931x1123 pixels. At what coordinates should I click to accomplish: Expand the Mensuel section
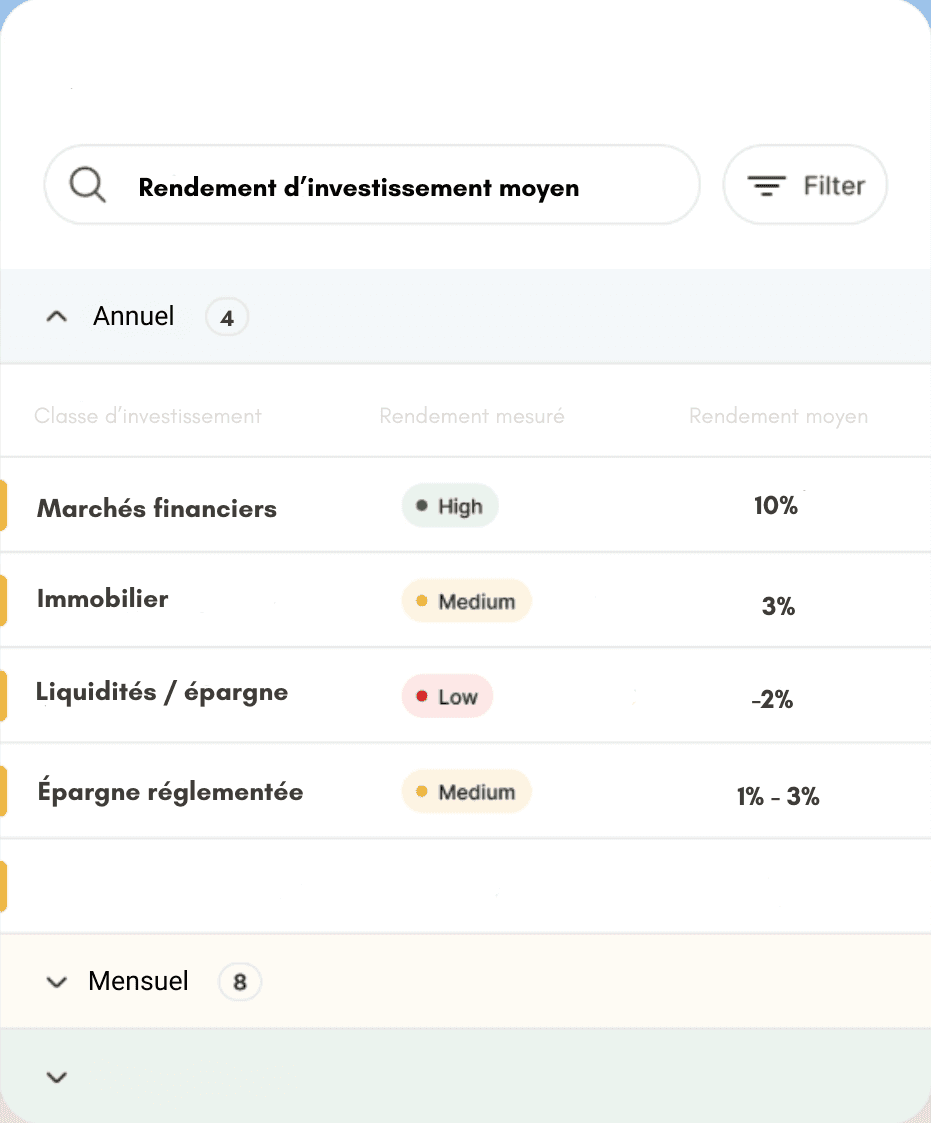56,981
